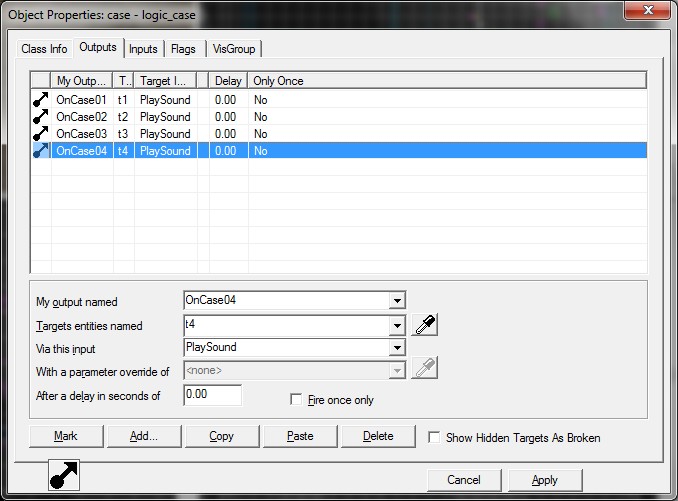Copy the selected output
The image size is (678, 501).
coord(222,436)
